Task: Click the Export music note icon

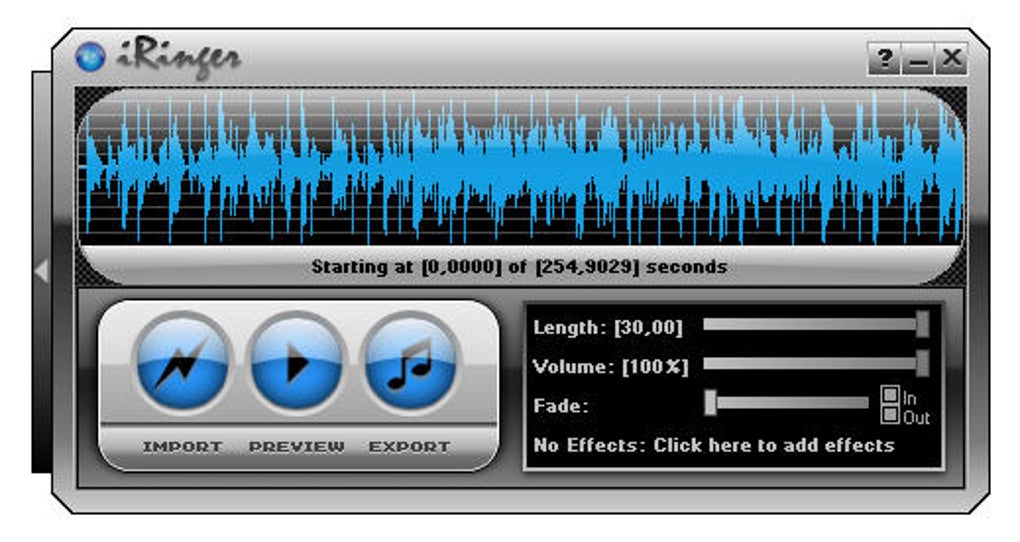Action: click(x=410, y=361)
